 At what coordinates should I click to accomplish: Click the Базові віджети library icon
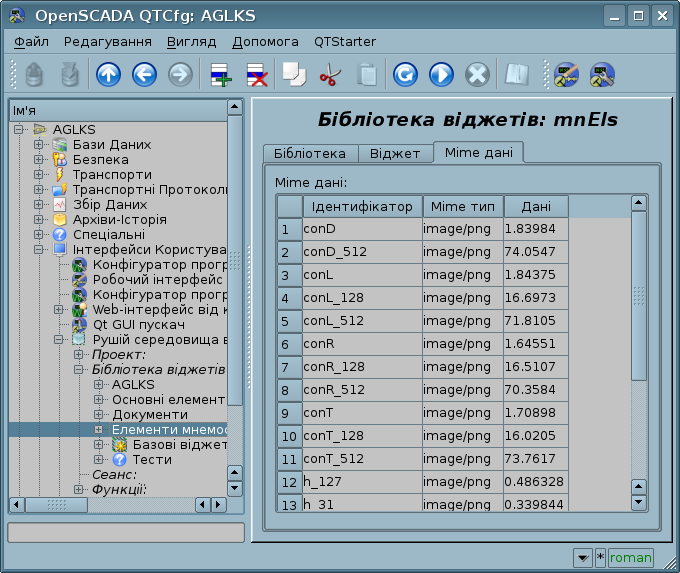[x=119, y=445]
